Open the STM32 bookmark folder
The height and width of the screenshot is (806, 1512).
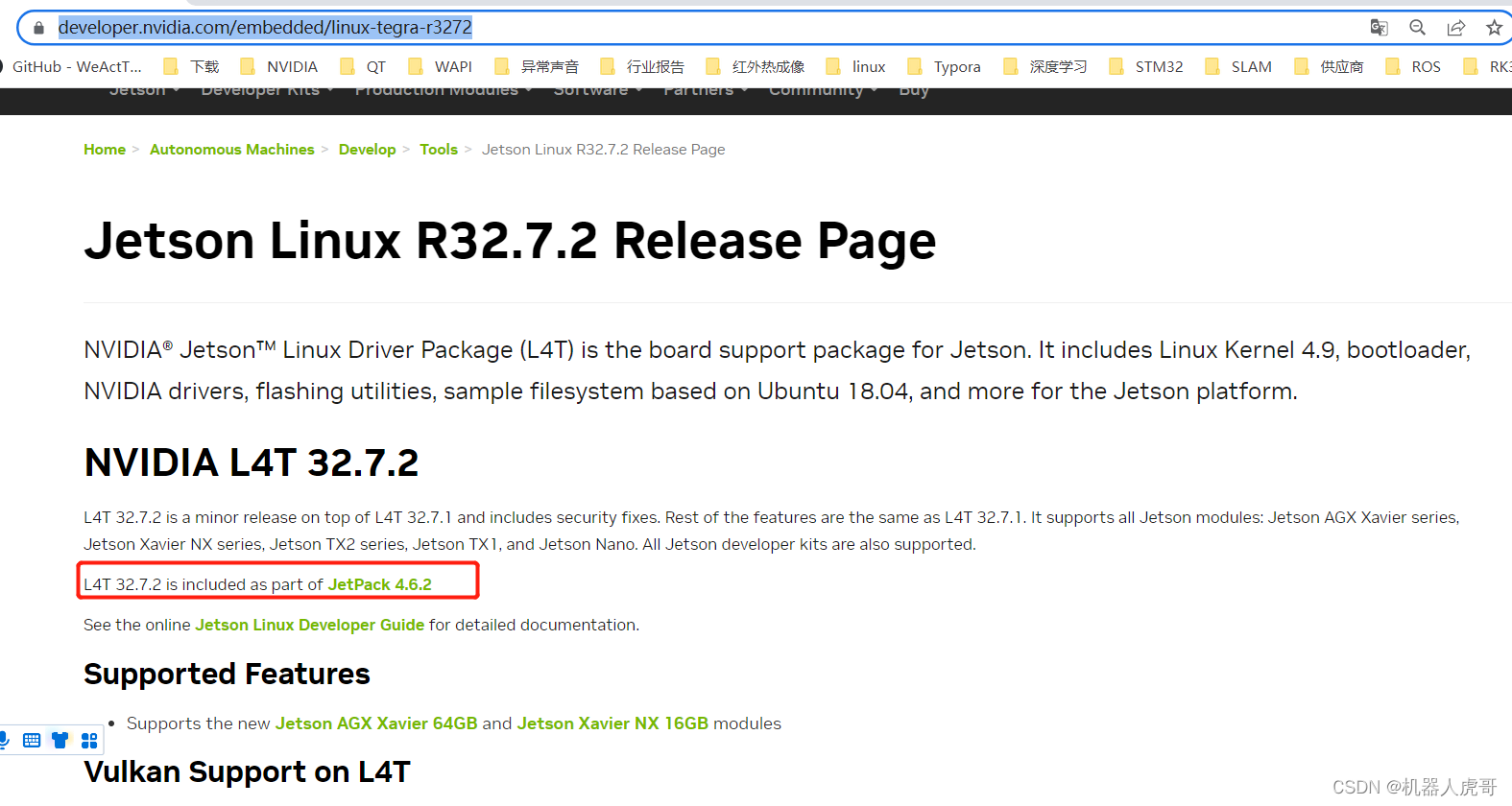click(x=1145, y=66)
